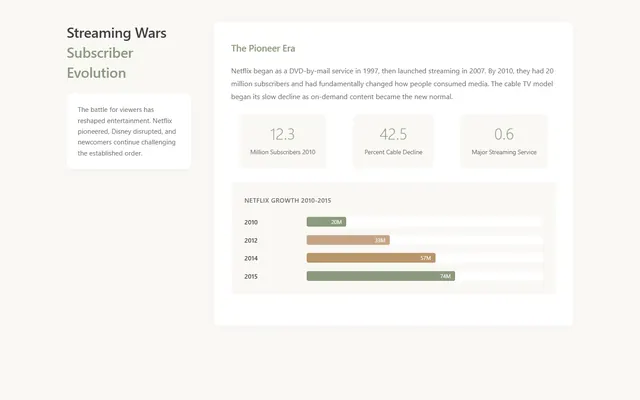Click the 2010 bar showing 20M
The width and height of the screenshot is (640, 400).
tap(327, 222)
